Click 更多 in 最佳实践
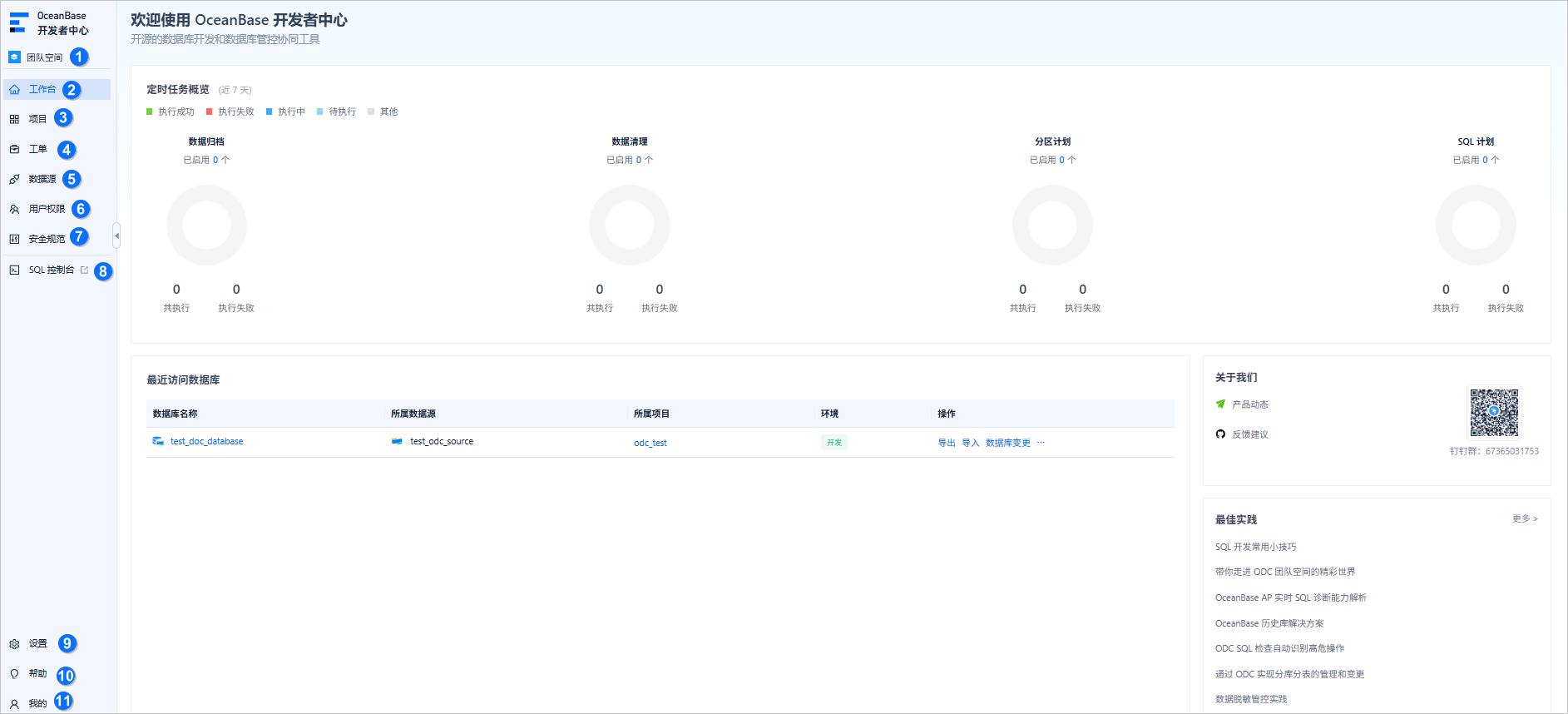 click(1525, 518)
